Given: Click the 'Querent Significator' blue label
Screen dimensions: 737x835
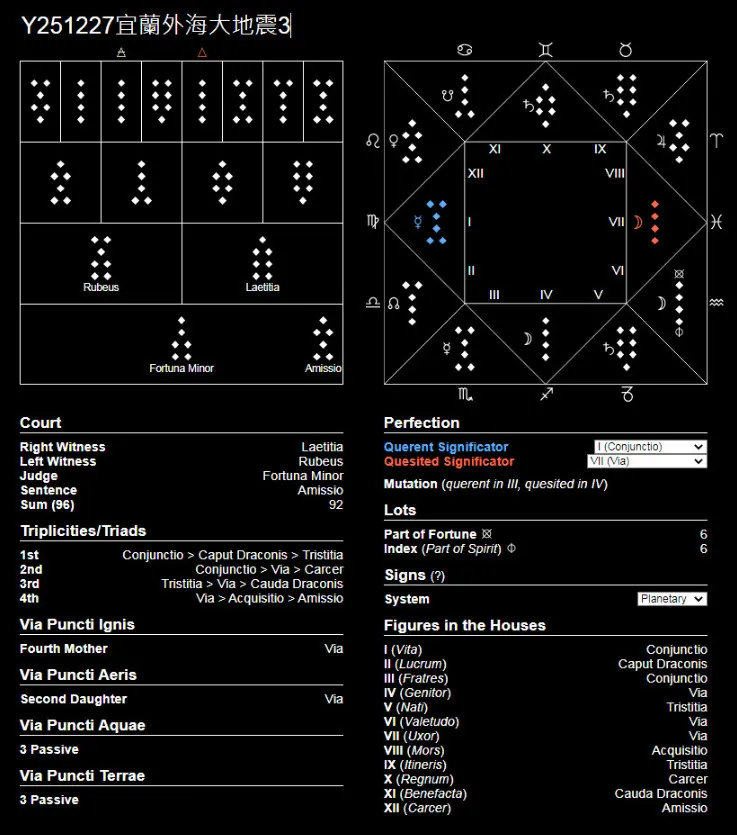Looking at the screenshot, I should pyautogui.click(x=446, y=447).
